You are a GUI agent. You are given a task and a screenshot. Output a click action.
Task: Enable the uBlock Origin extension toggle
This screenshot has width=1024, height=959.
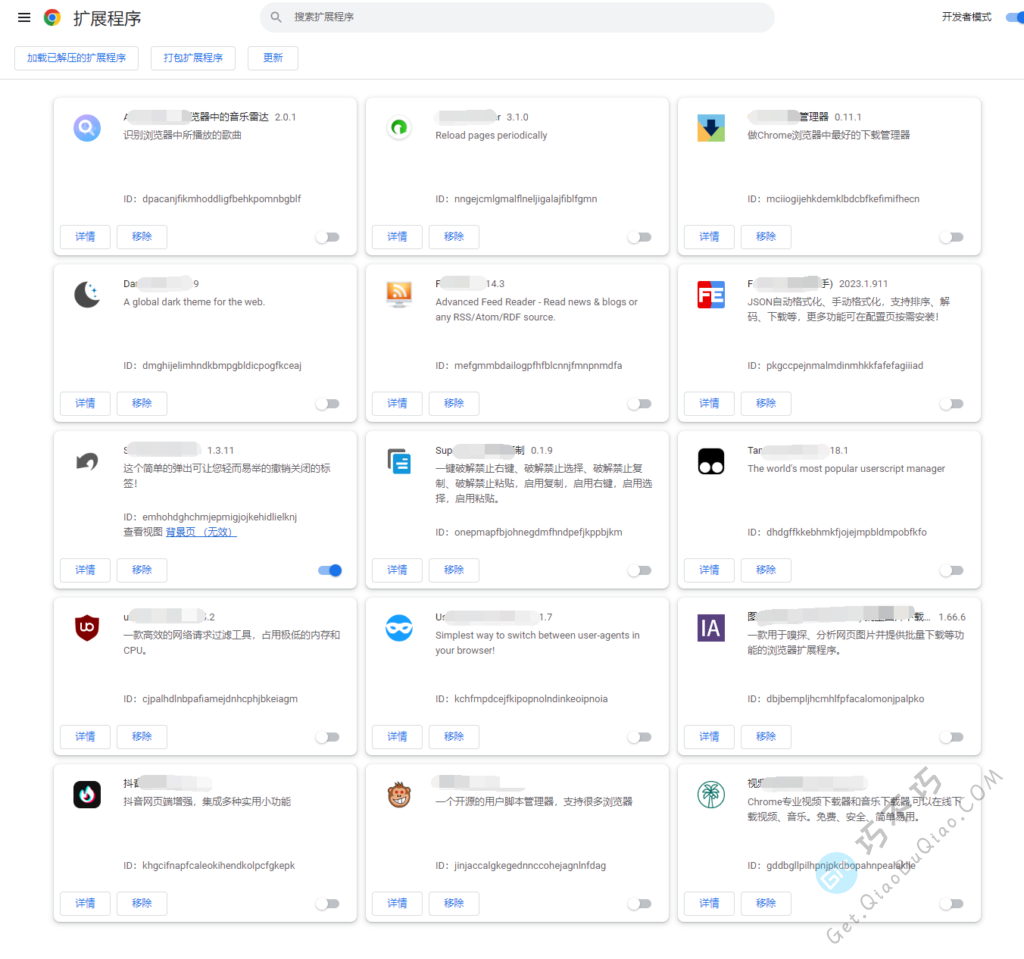(327, 737)
